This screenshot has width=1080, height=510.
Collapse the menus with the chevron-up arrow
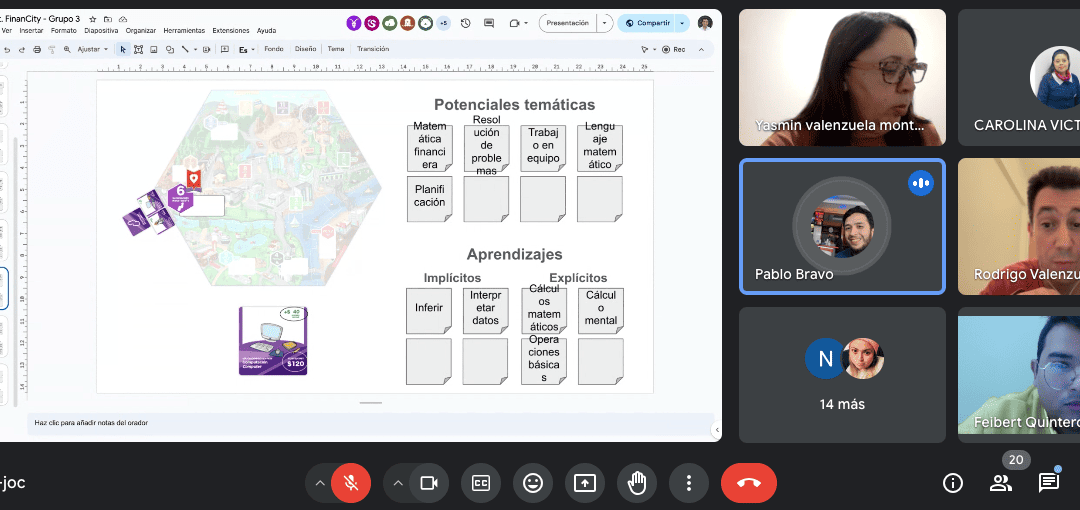[701, 49]
